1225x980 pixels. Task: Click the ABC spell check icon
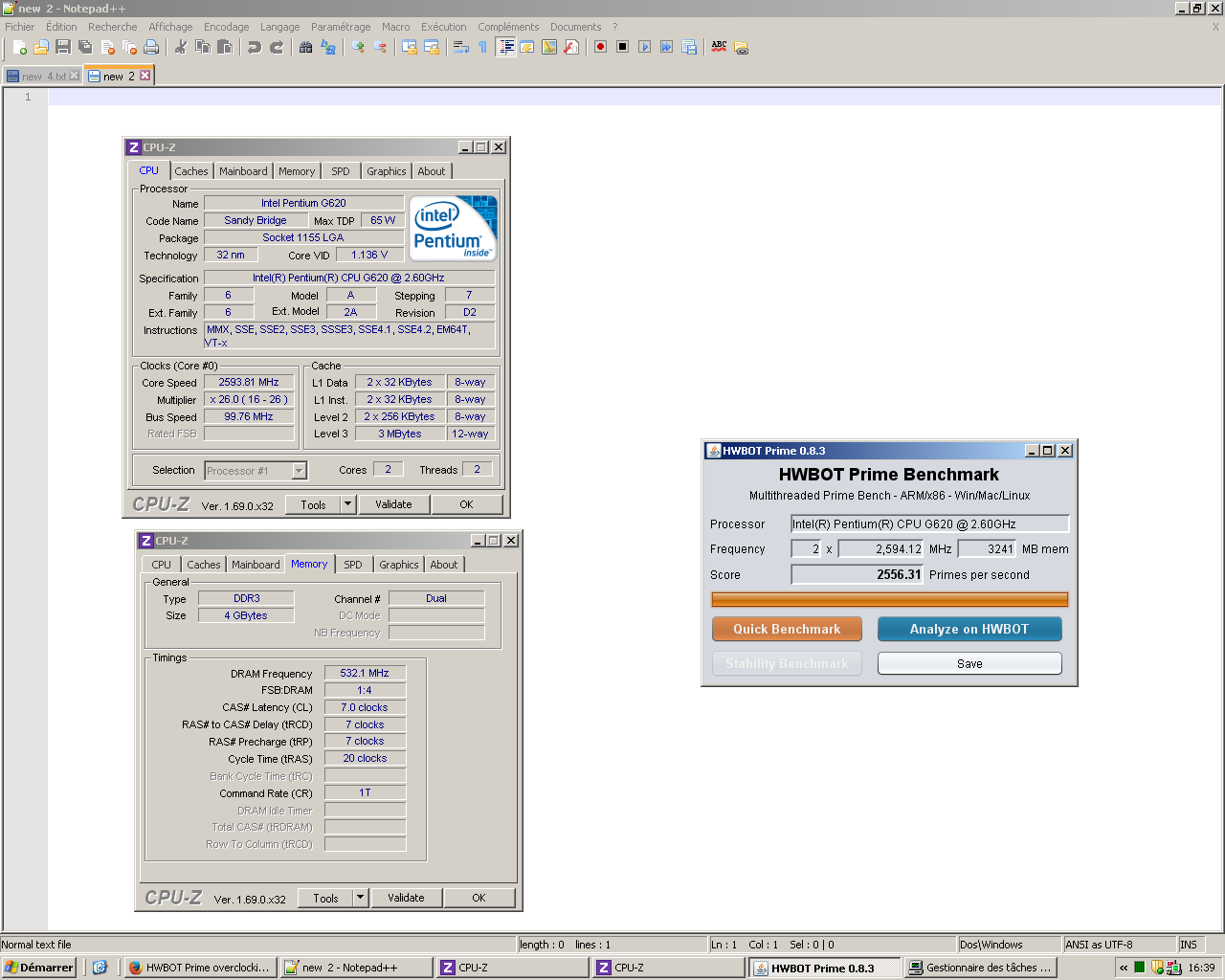pyautogui.click(x=719, y=47)
